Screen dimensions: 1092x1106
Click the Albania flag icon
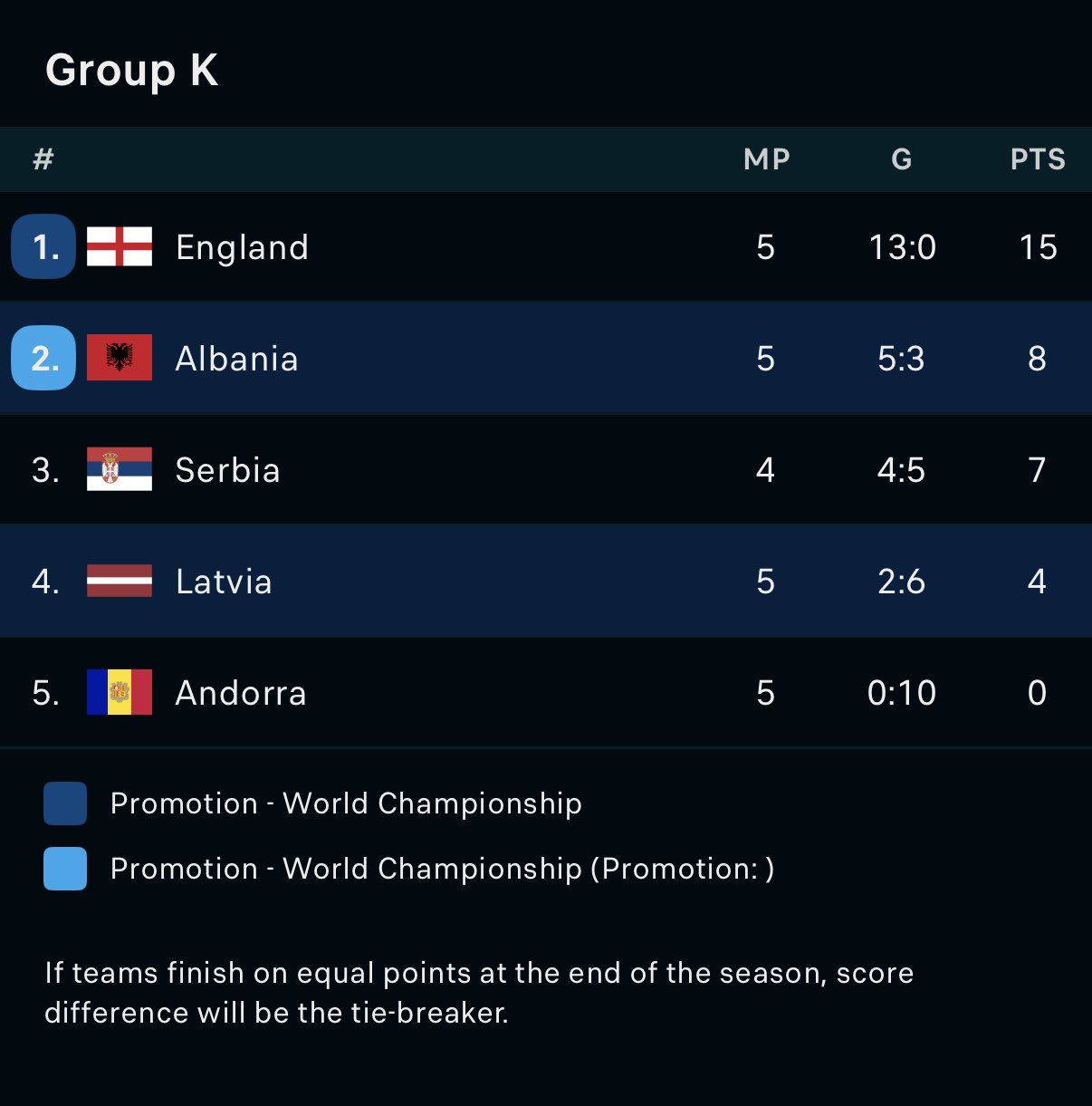(119, 358)
